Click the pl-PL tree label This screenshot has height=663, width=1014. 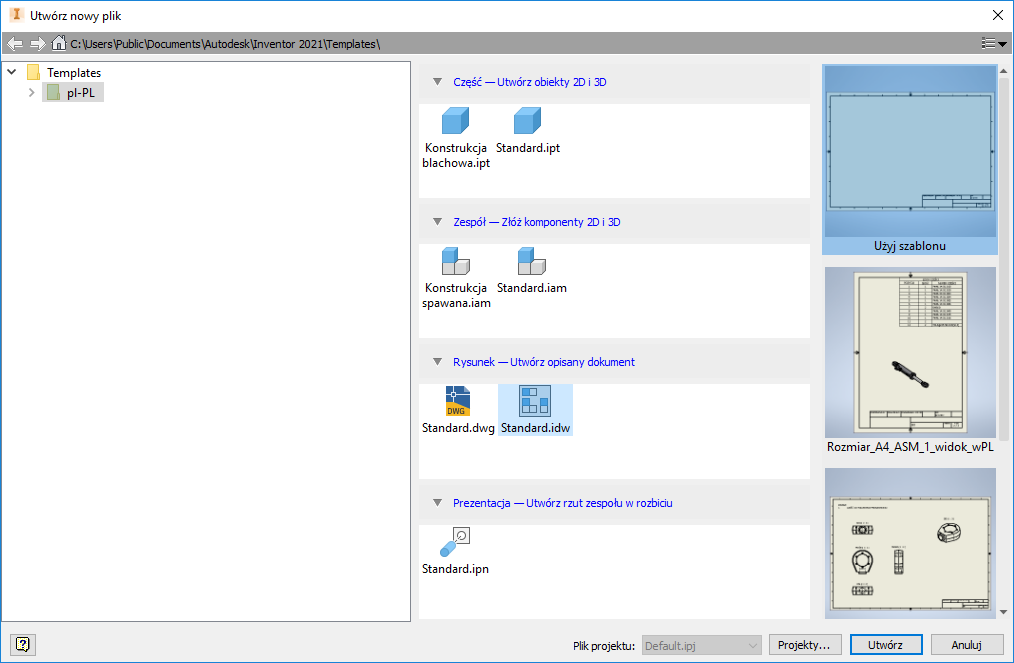point(81,93)
